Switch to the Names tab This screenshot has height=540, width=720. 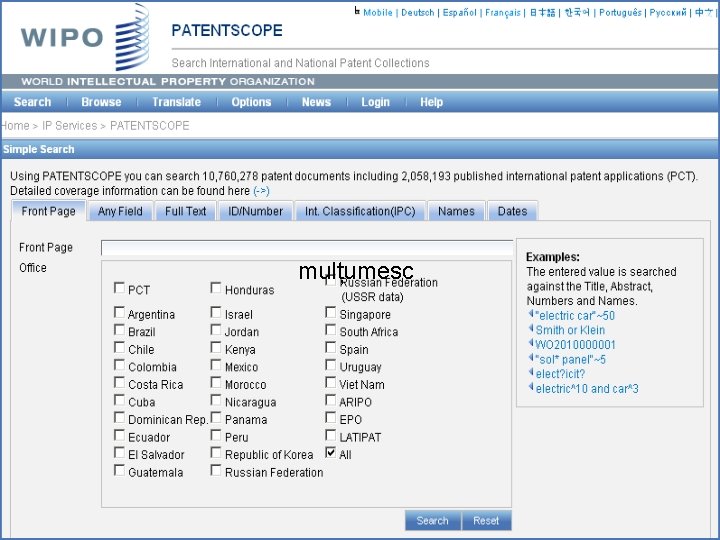coord(456,211)
